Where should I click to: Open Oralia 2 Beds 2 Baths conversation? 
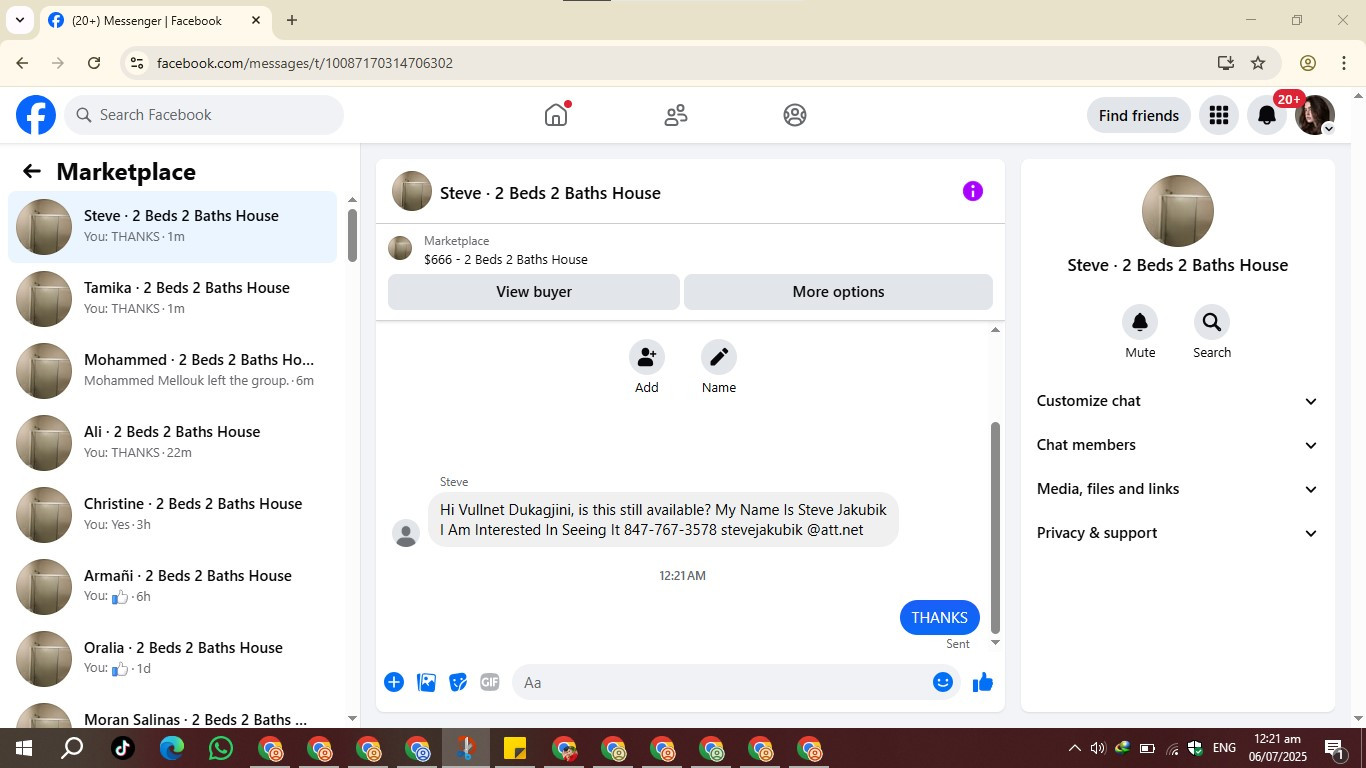(x=172, y=659)
